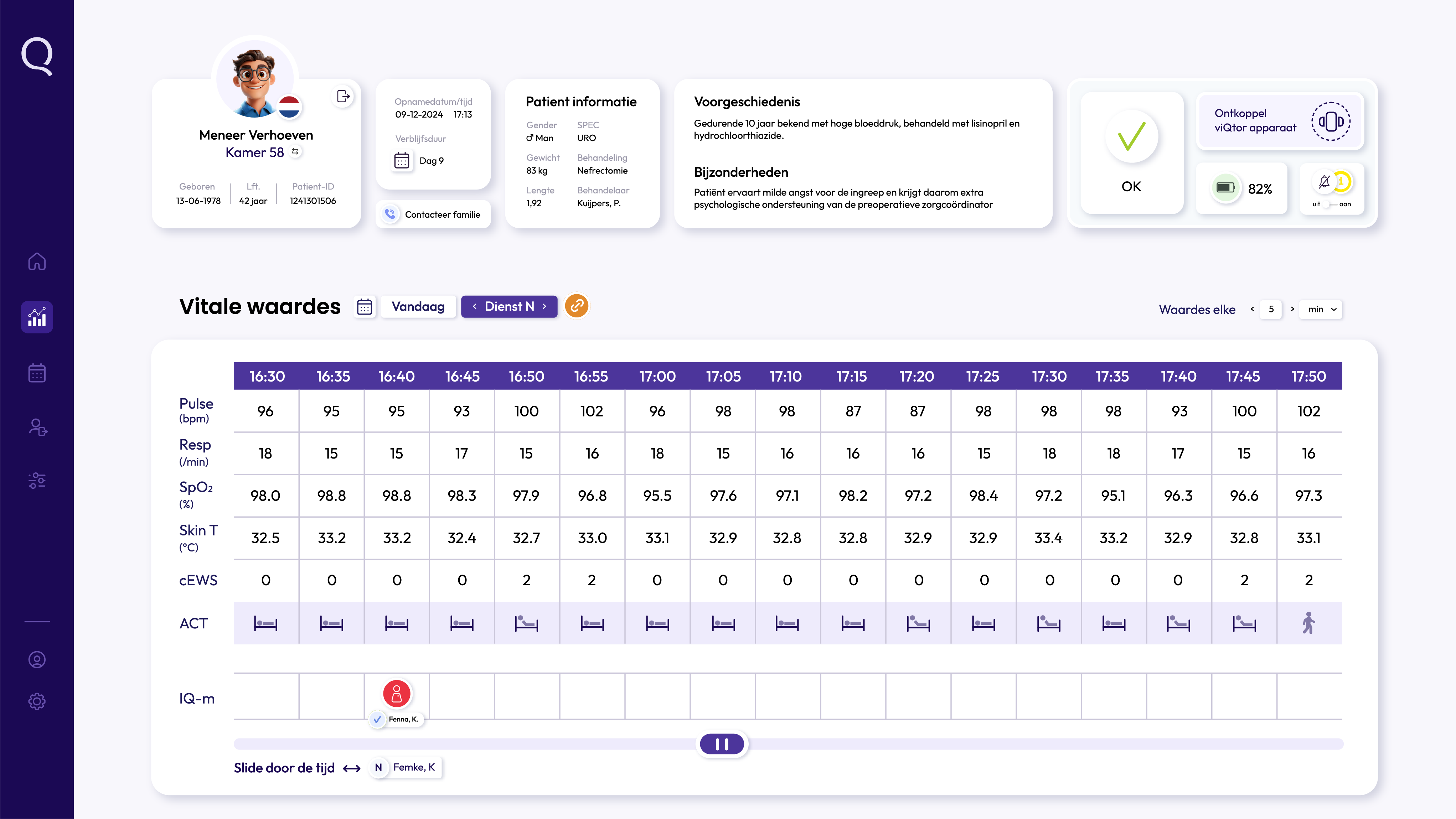Image resolution: width=1456 pixels, height=819 pixels.
Task: Go to home in sidebar
Action: pyautogui.click(x=37, y=261)
